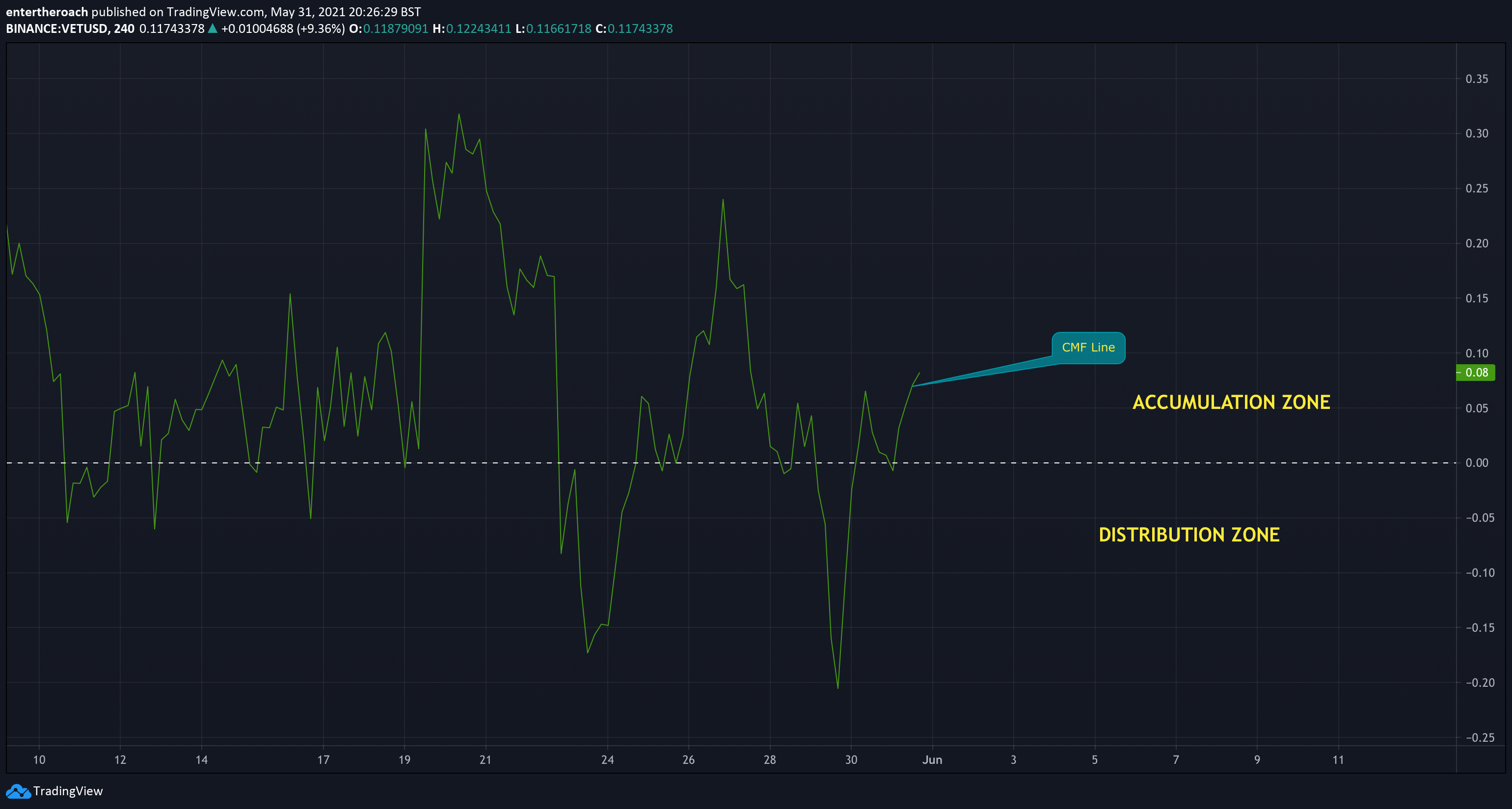The image size is (1512, 809).
Task: Click the −0.10 price axis label
Action: click(x=1480, y=572)
